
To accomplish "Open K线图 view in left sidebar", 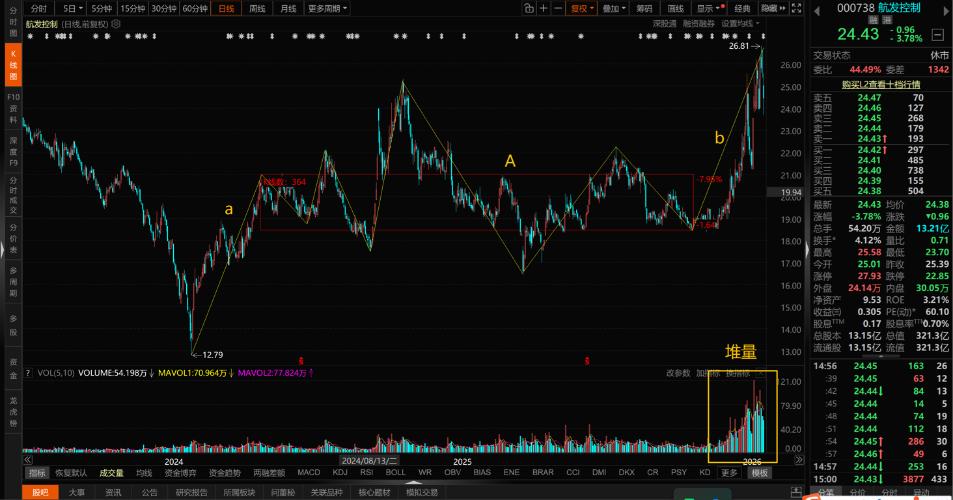I will (13, 66).
